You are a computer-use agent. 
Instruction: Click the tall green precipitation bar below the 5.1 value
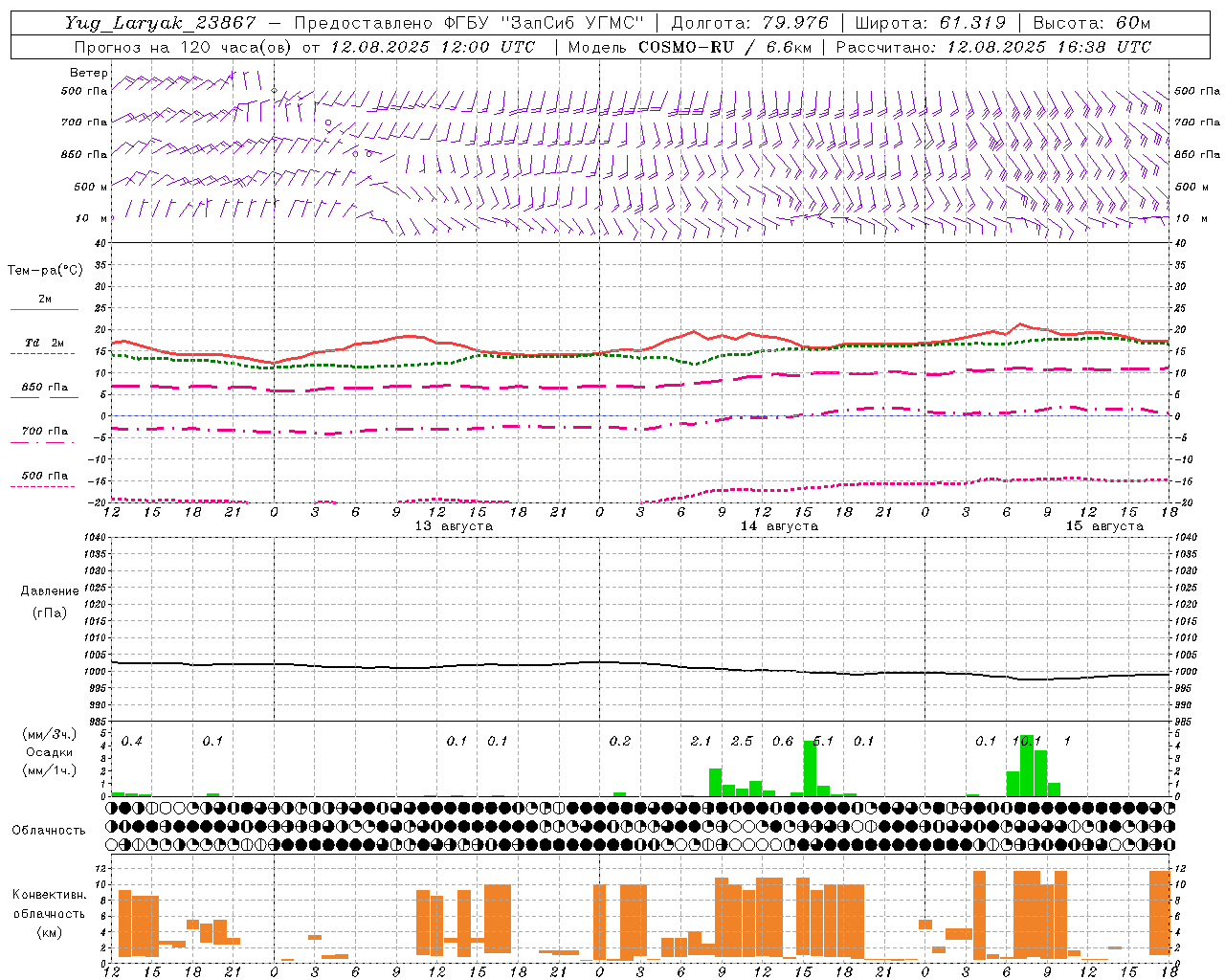point(810,768)
